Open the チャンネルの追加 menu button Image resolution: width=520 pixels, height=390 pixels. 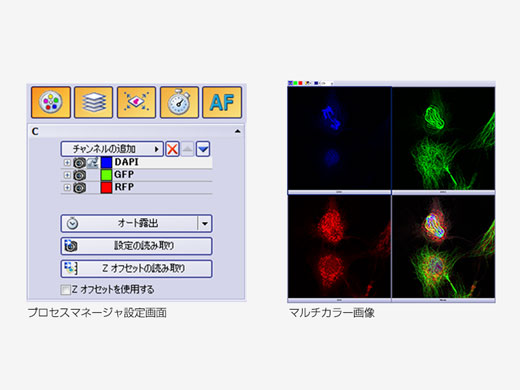point(112,149)
